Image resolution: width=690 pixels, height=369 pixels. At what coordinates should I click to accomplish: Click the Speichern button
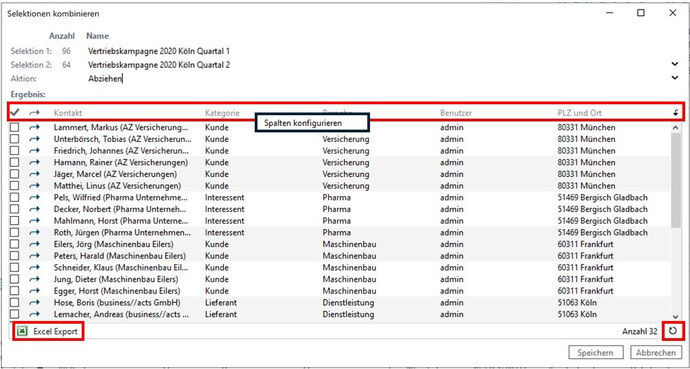coord(597,352)
